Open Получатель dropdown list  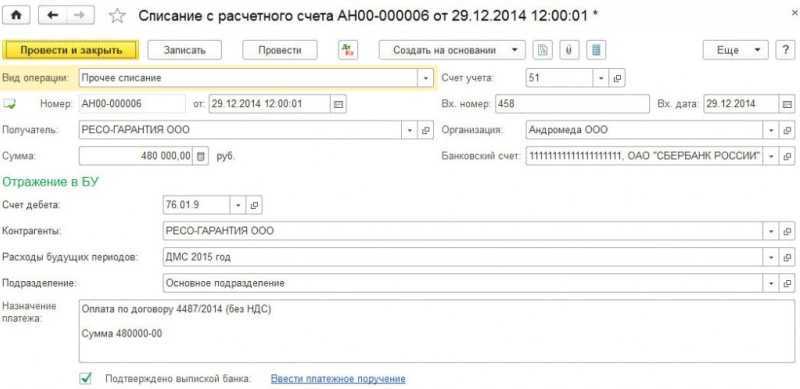click(x=409, y=130)
